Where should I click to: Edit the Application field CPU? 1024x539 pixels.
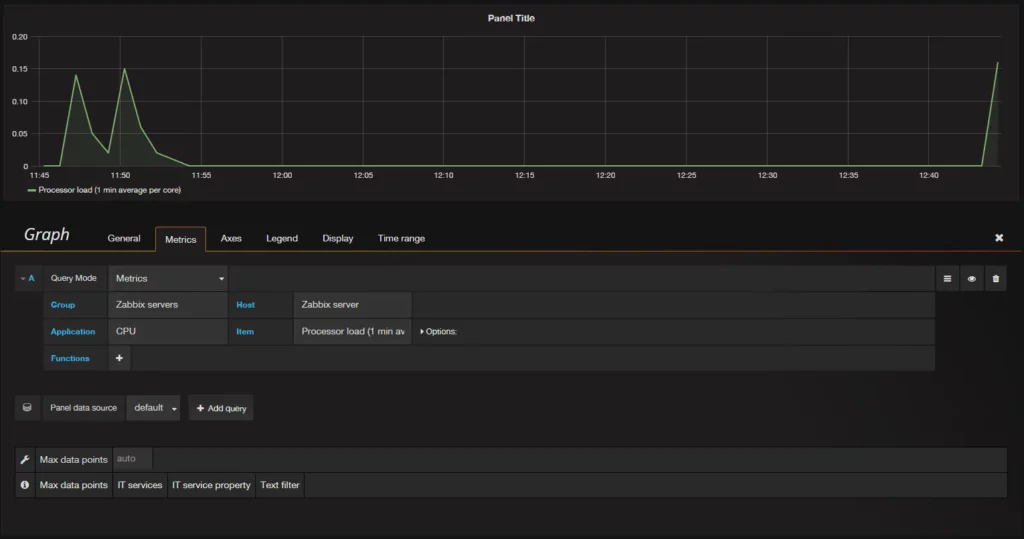coord(168,331)
